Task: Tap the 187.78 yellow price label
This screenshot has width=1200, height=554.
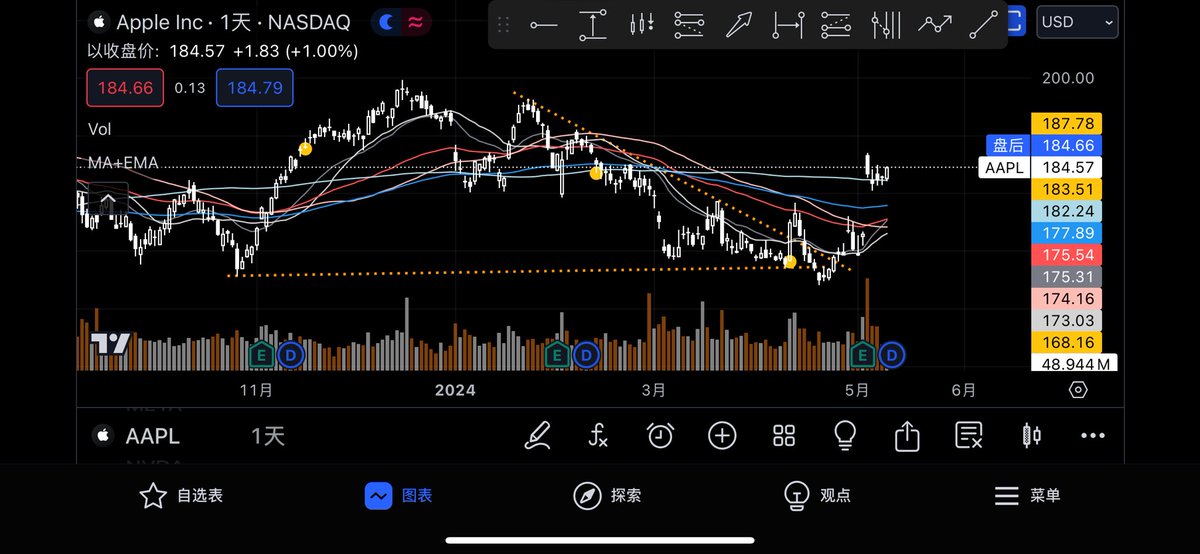Action: coord(1066,123)
